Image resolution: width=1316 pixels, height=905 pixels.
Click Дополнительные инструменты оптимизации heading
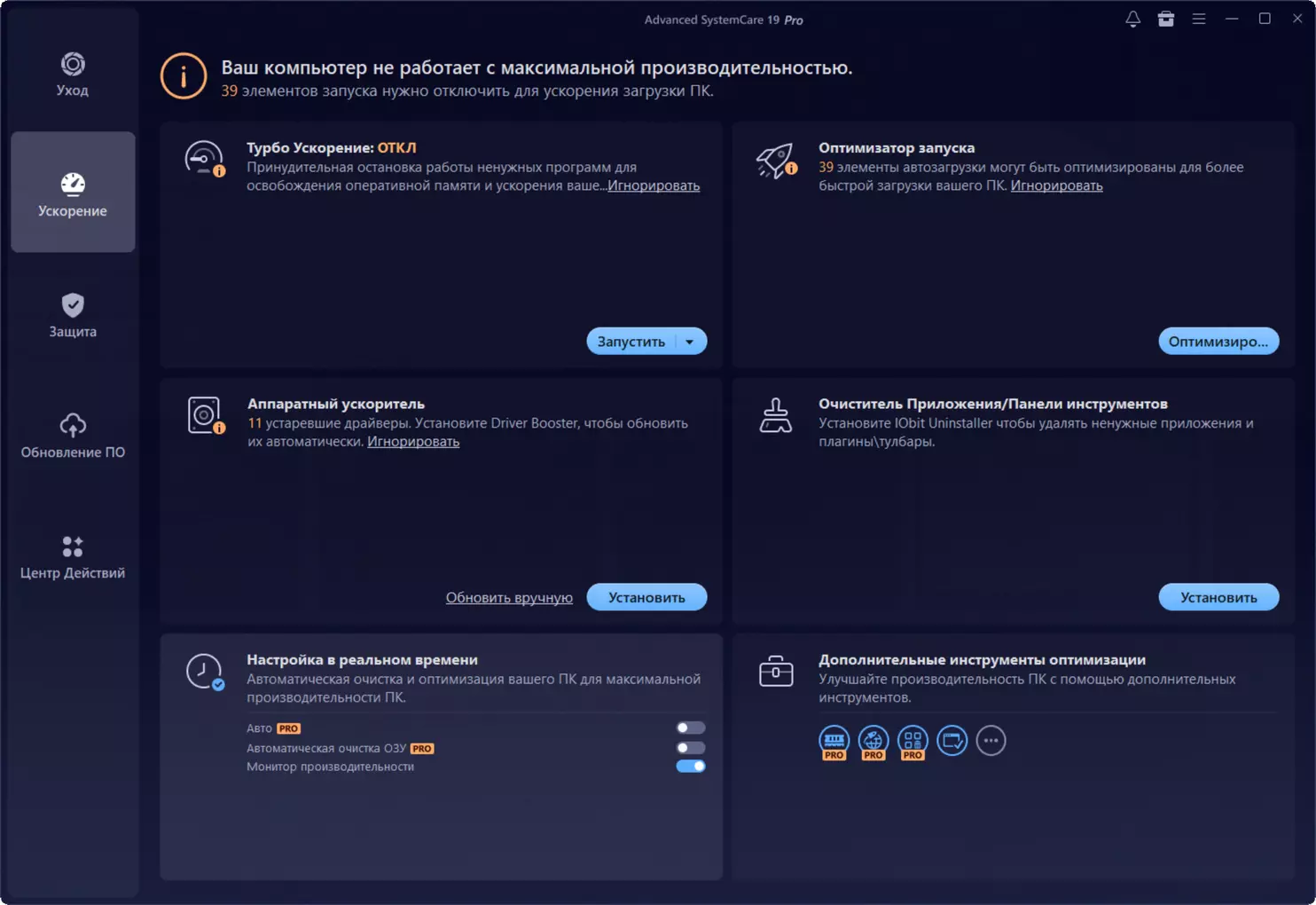click(982, 659)
